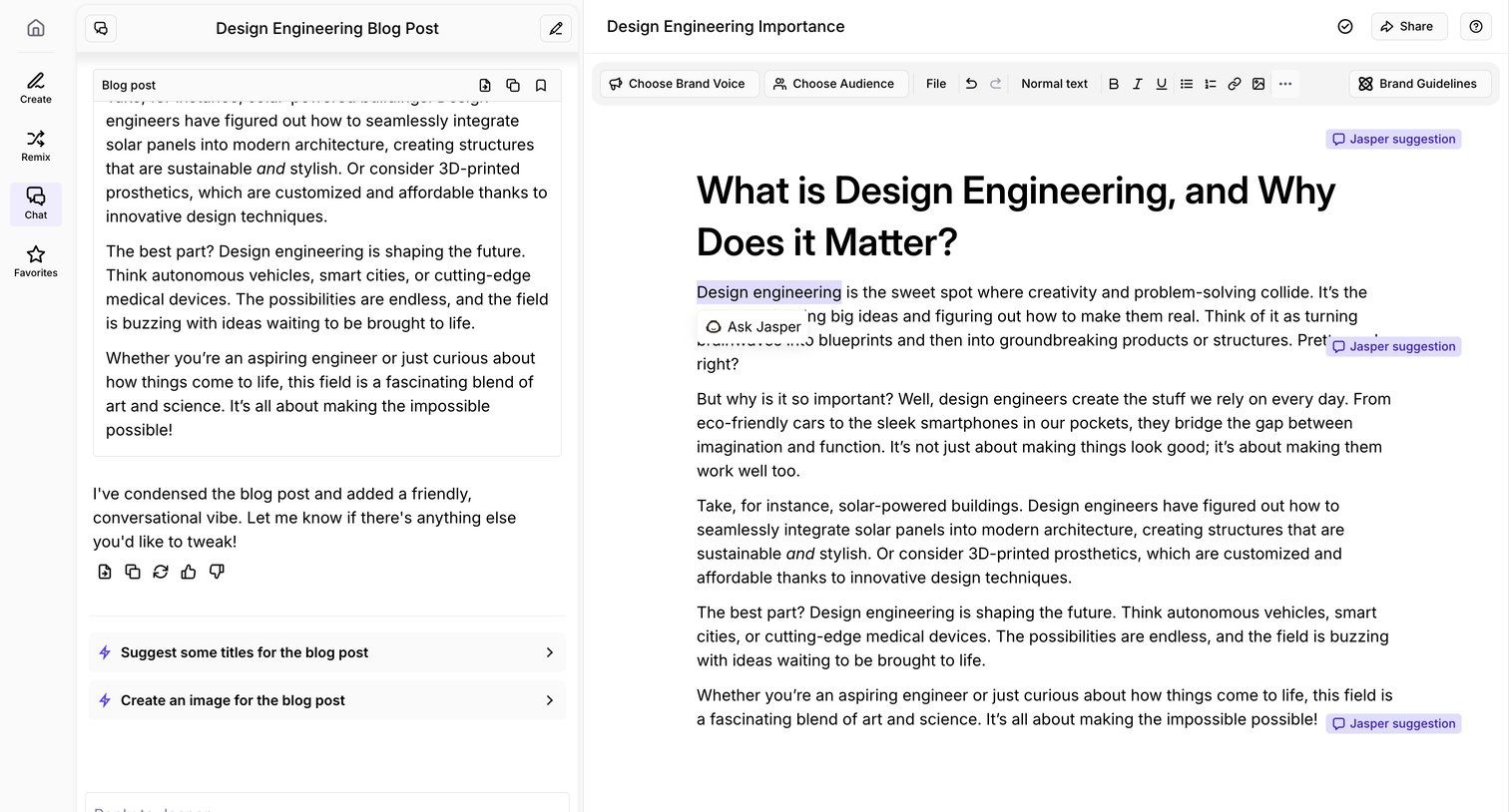This screenshot has width=1509, height=812.
Task: Open the Jasper suggestion beside first paragraph
Action: pos(1393,346)
